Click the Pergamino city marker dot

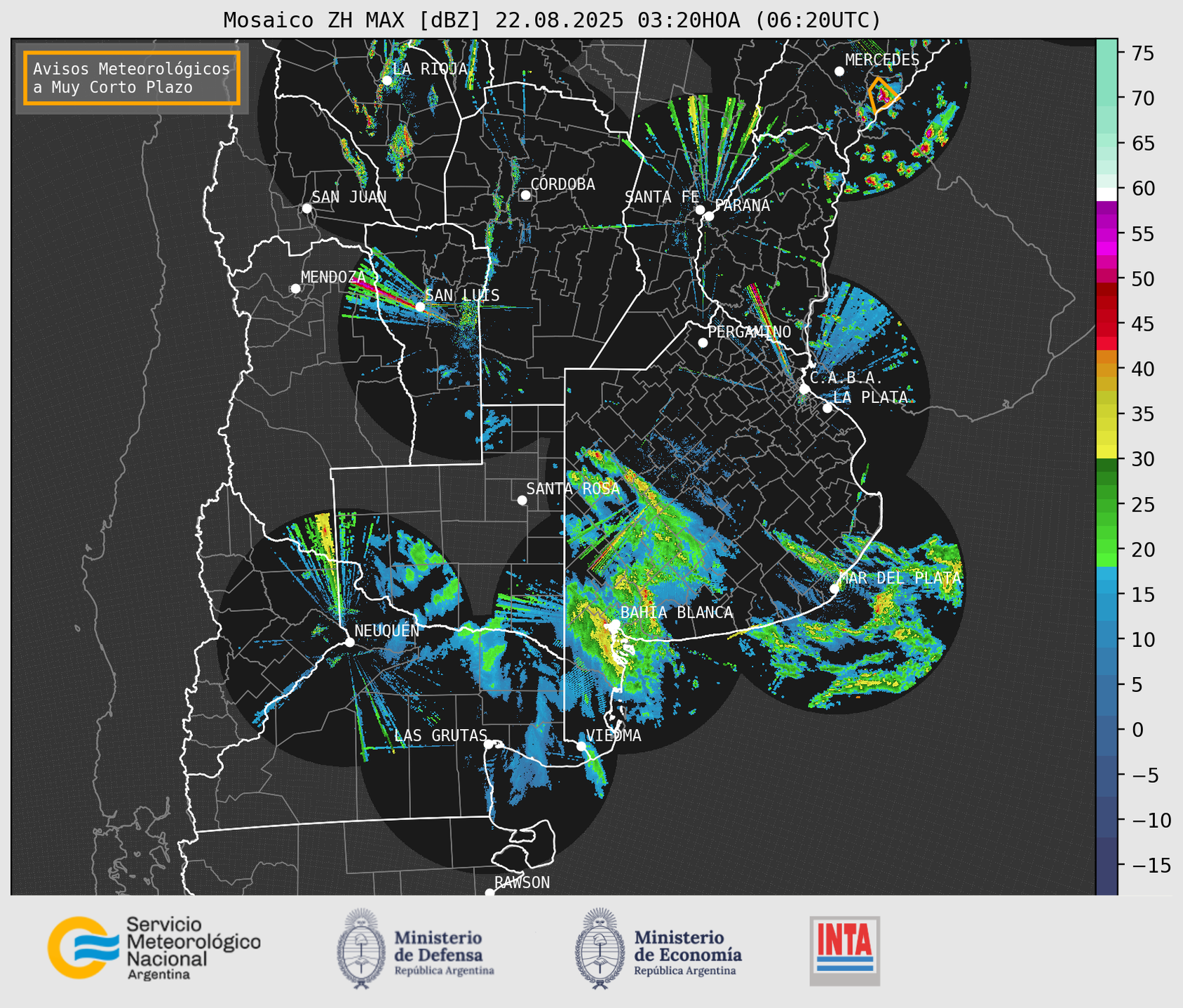click(703, 343)
